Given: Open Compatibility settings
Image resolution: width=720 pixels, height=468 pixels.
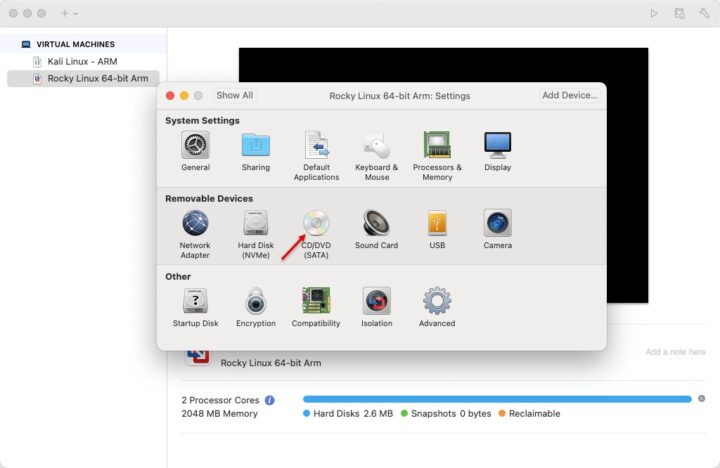Looking at the screenshot, I should pyautogui.click(x=316, y=308).
